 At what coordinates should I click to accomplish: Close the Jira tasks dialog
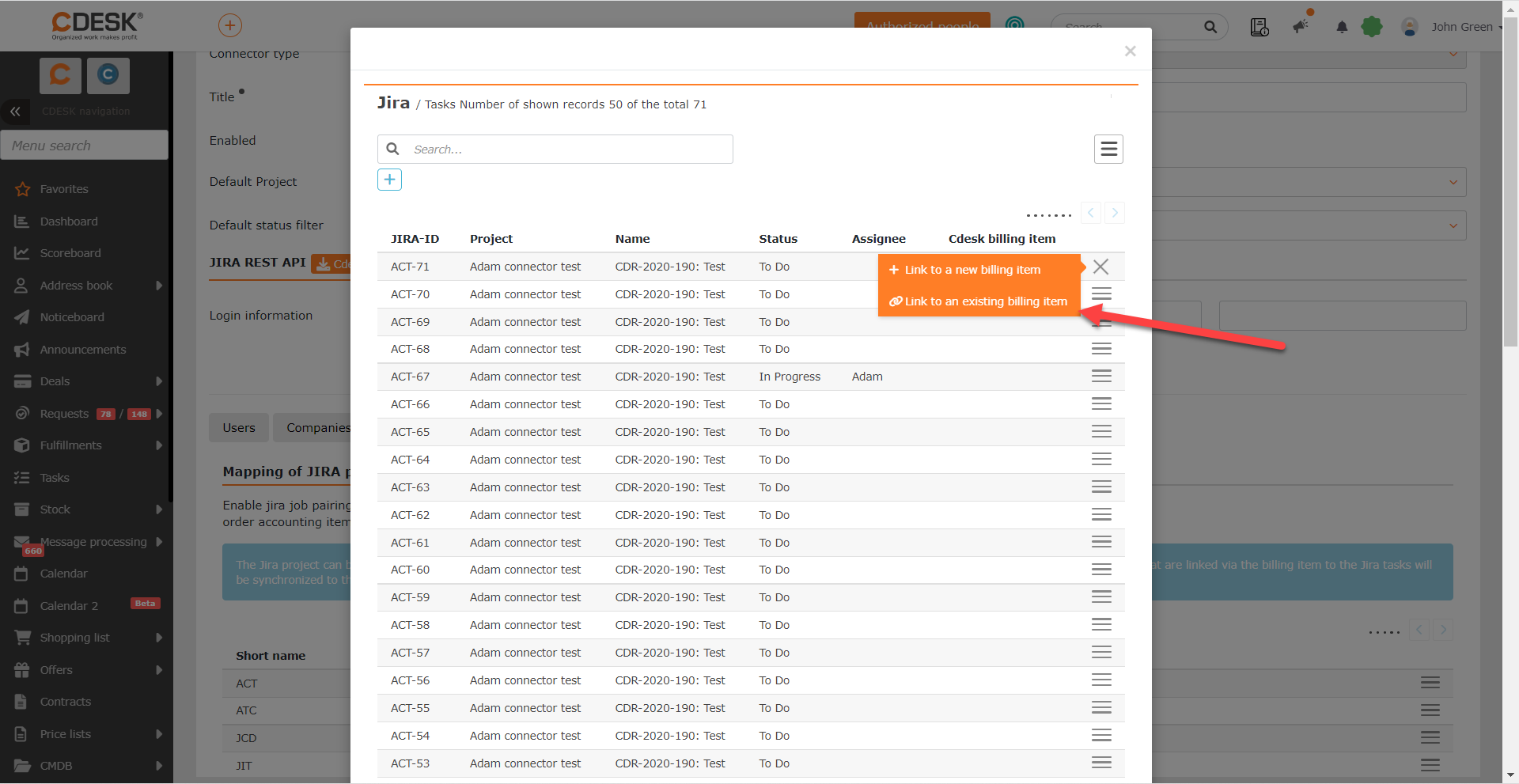click(1130, 51)
